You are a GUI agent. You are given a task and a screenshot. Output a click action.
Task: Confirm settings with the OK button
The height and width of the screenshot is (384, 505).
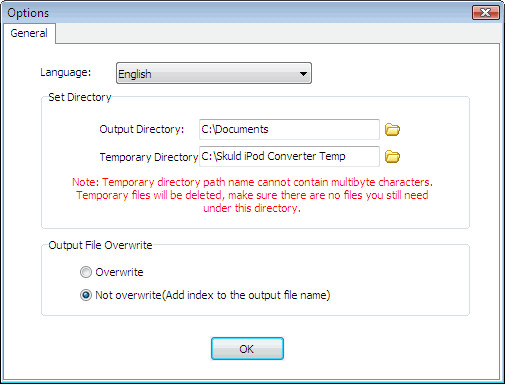coord(247,349)
